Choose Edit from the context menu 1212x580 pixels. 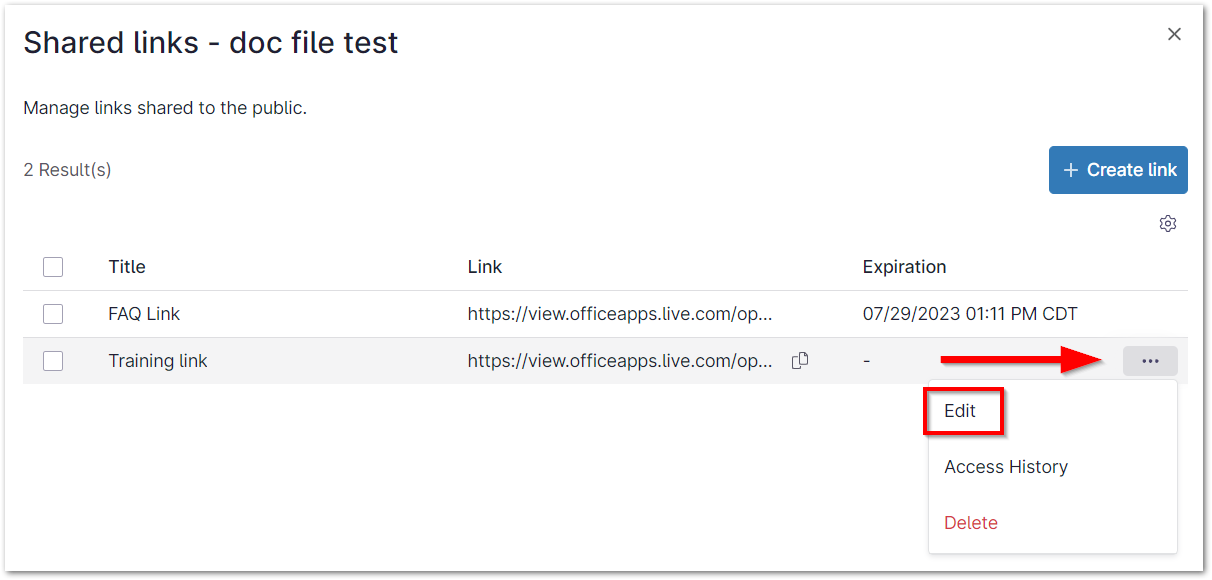pyautogui.click(x=960, y=411)
